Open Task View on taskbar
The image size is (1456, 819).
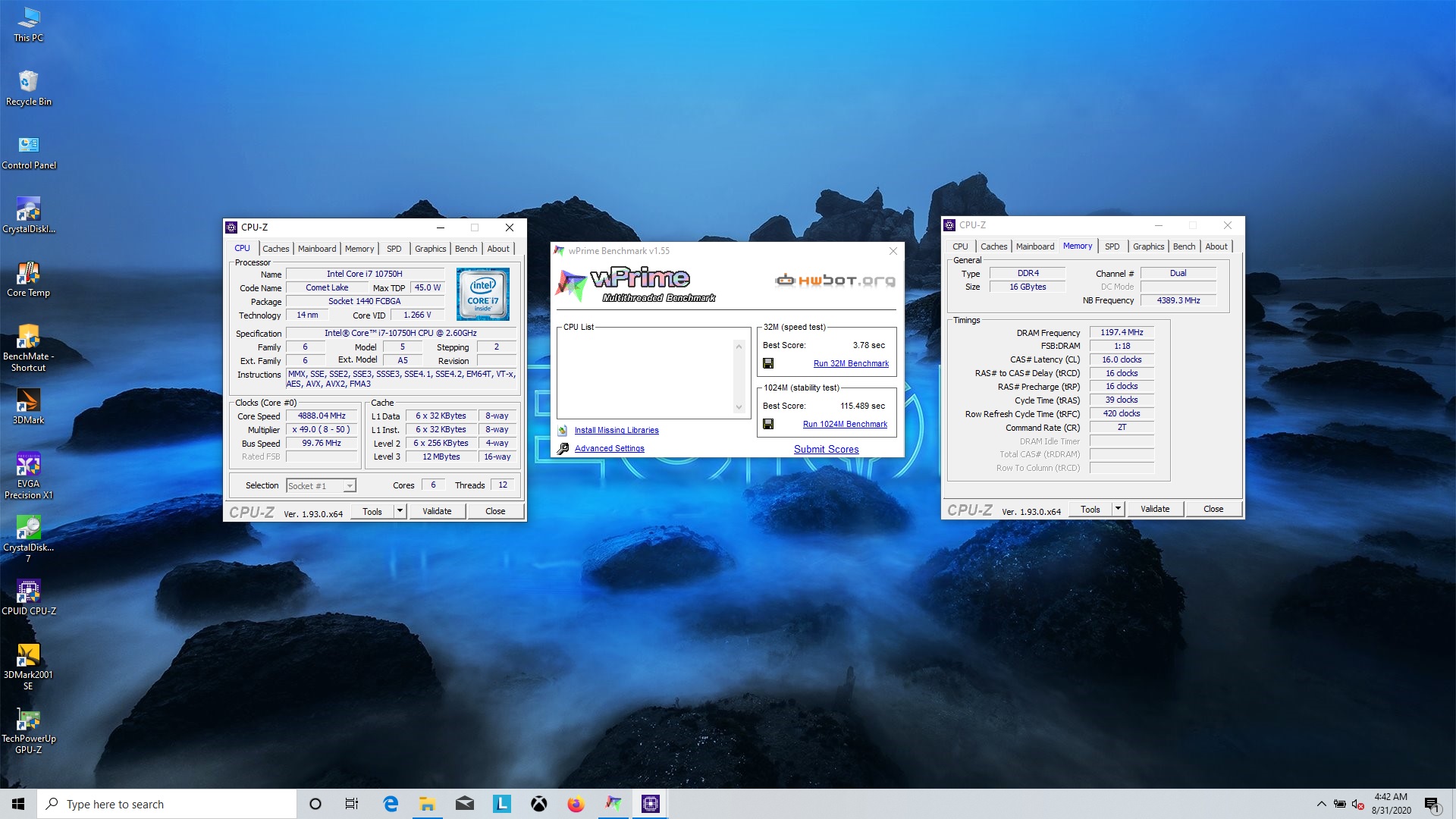[352, 804]
